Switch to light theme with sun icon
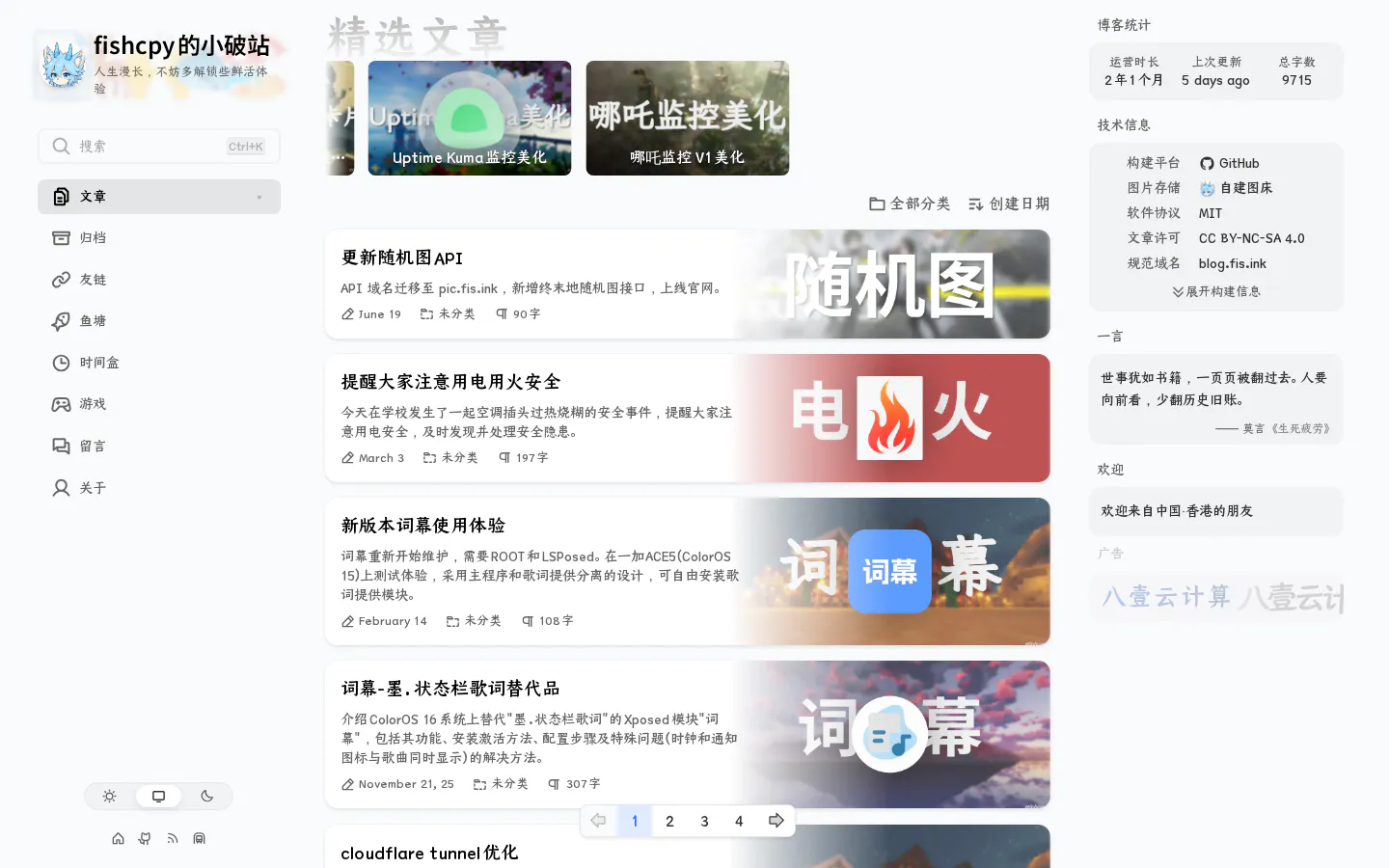The width and height of the screenshot is (1389, 868). (x=110, y=796)
